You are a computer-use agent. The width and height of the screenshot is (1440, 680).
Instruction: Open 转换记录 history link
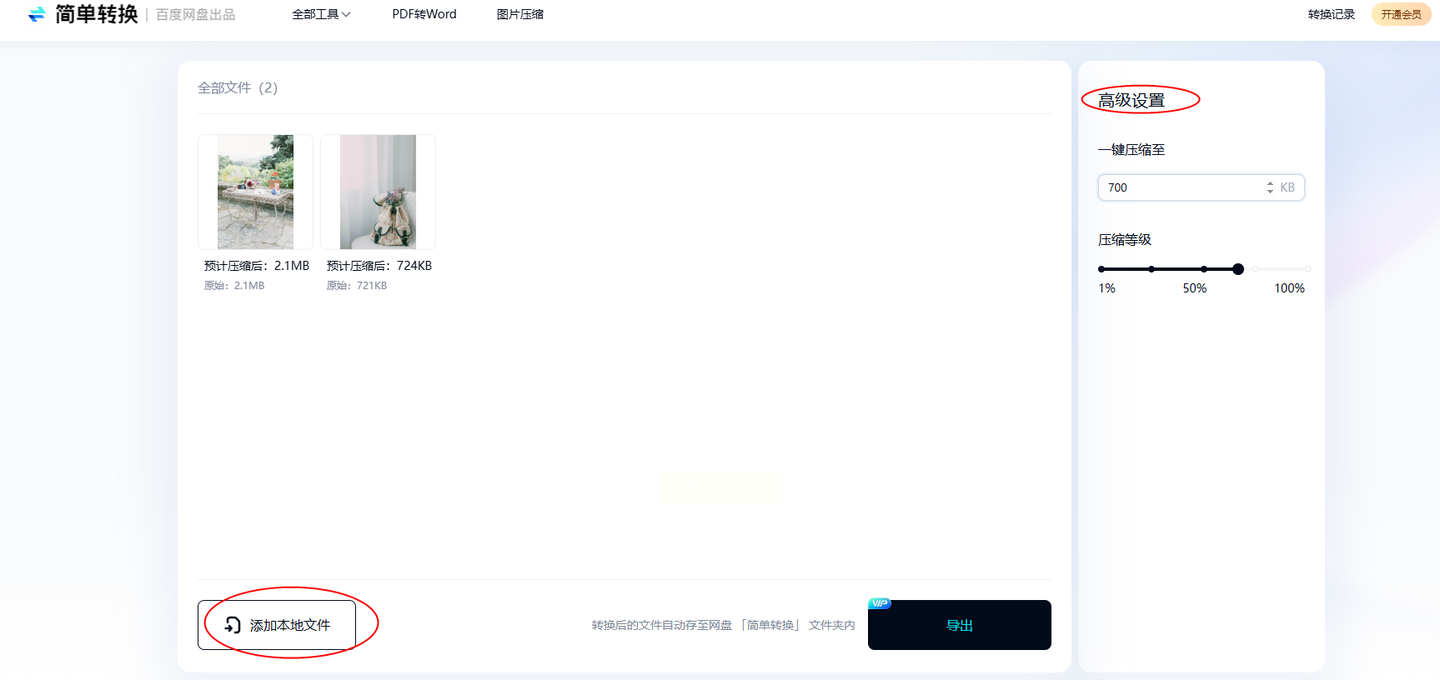(x=1331, y=15)
